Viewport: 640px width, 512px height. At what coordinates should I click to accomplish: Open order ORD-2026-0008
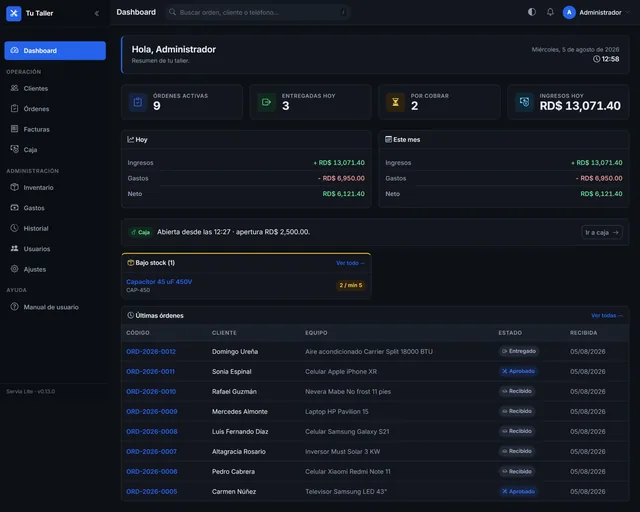click(152, 432)
